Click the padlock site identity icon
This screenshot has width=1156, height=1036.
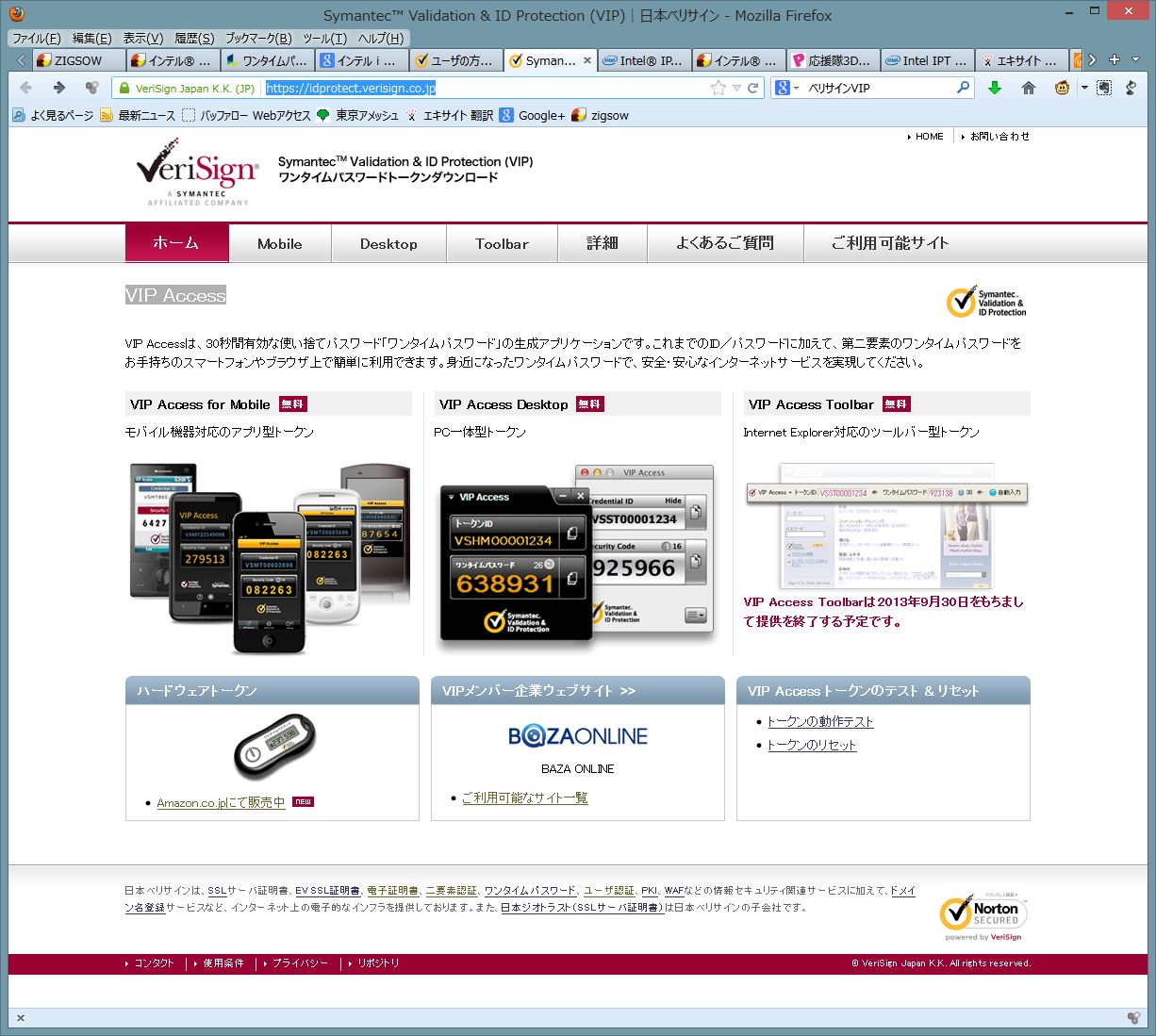point(124,88)
